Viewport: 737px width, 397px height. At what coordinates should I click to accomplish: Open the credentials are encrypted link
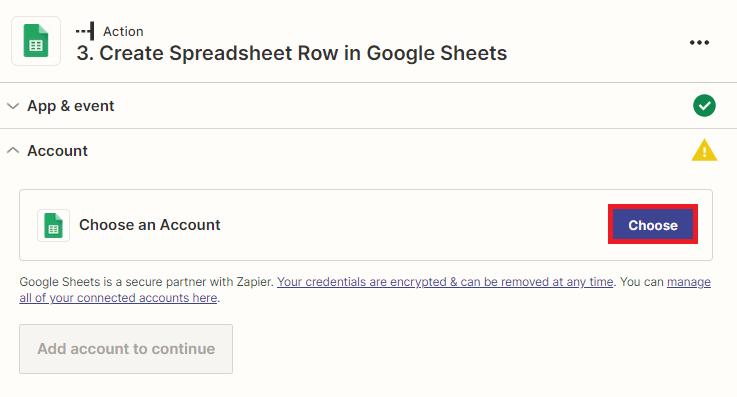pyautogui.click(x=445, y=282)
